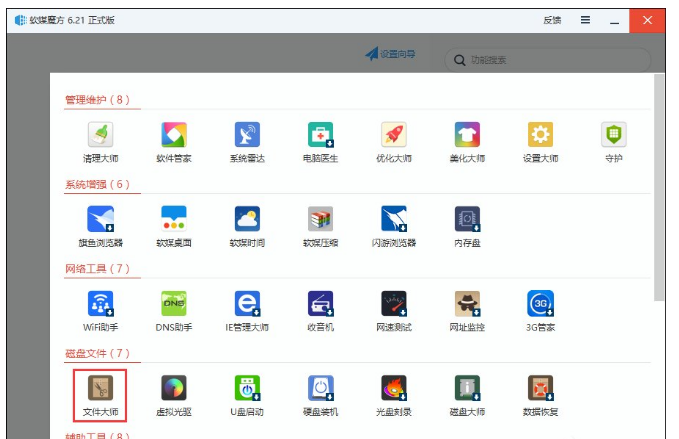Click the vertical scrollbar thumb

click(x=659, y=187)
